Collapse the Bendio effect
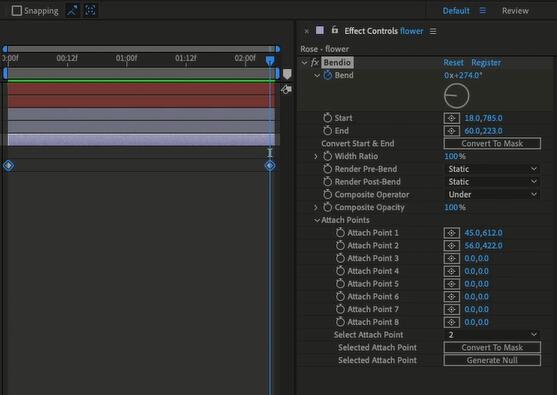 (x=304, y=63)
